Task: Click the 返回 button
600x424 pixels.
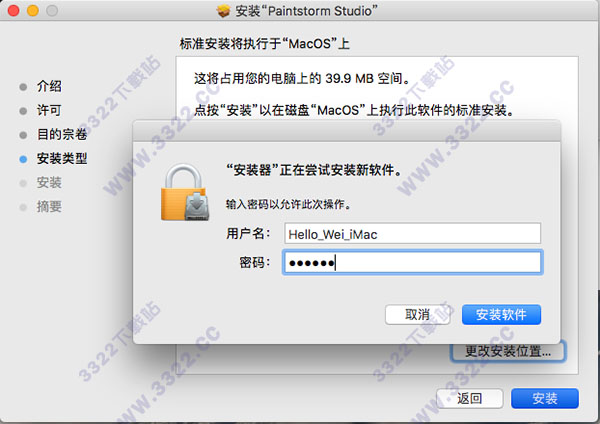Action: point(470,398)
